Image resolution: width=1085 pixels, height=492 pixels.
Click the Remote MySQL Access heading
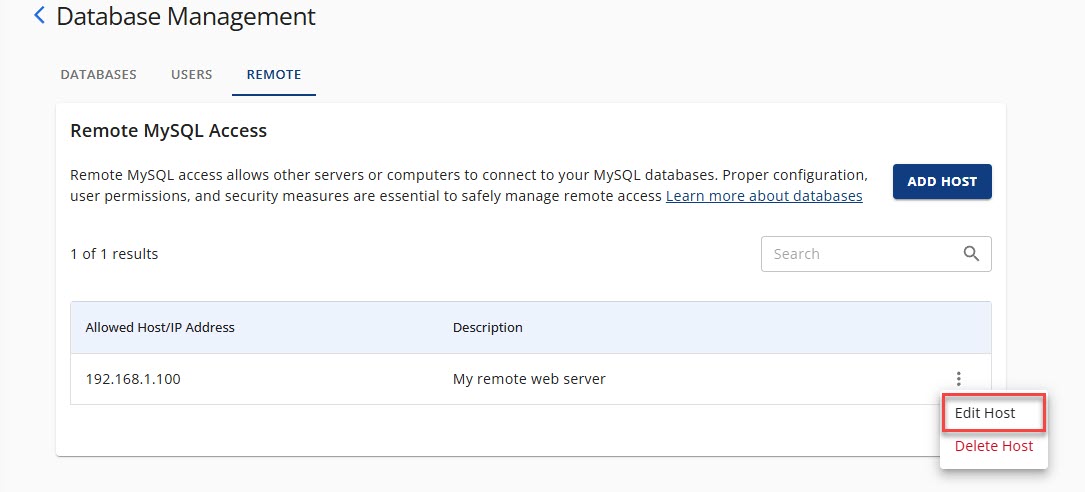[x=169, y=131]
